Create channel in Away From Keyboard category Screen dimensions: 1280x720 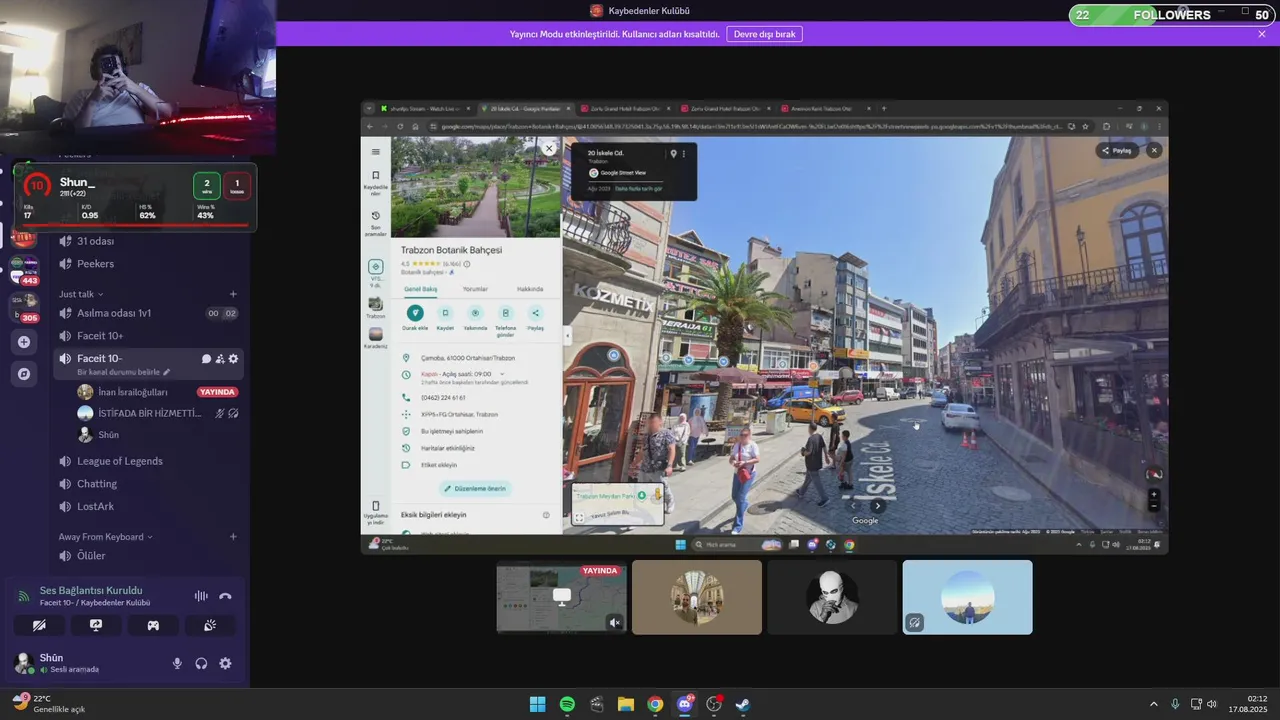coord(233,537)
